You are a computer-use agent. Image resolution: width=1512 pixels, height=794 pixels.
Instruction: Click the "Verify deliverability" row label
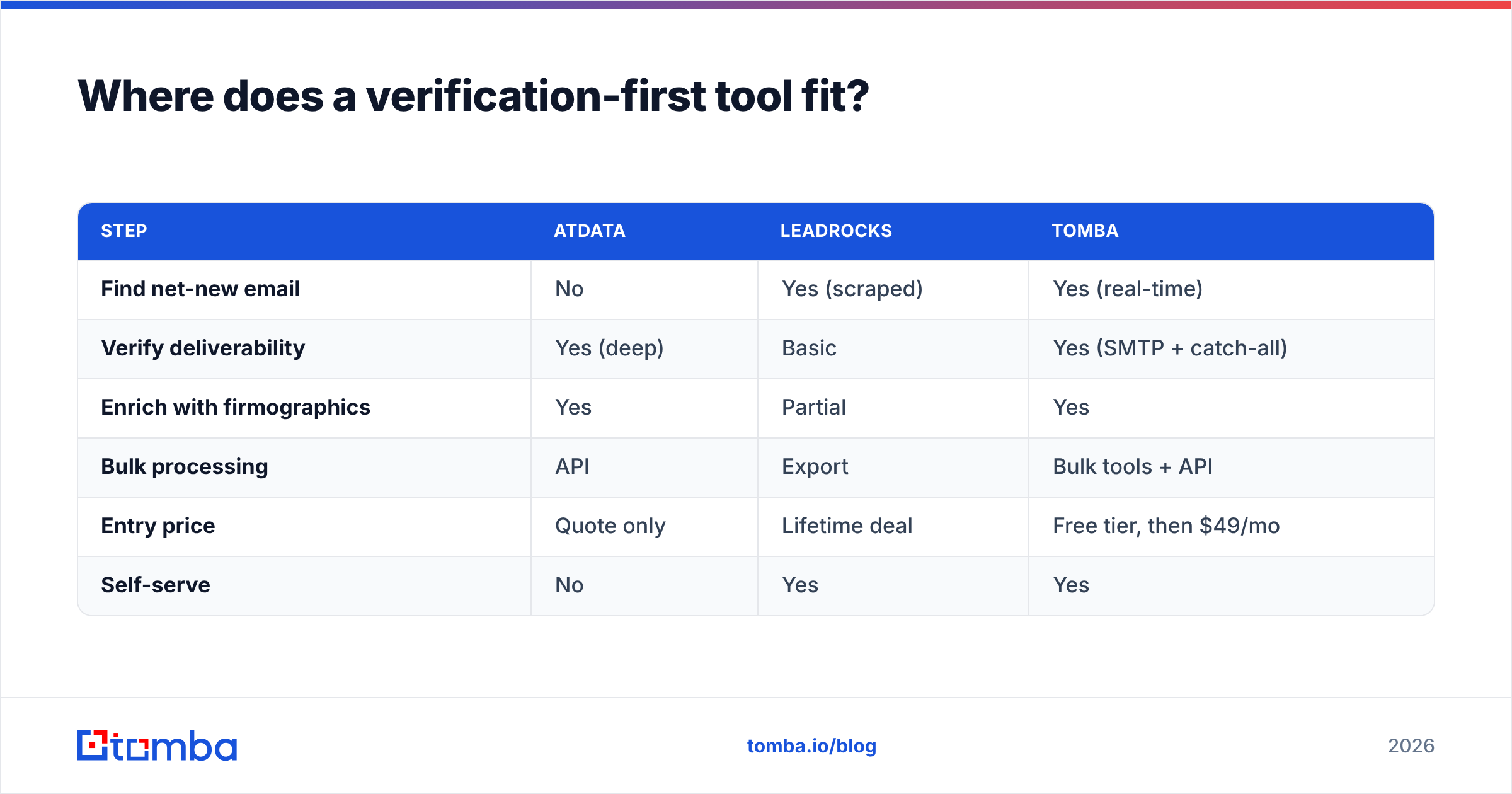(x=203, y=348)
